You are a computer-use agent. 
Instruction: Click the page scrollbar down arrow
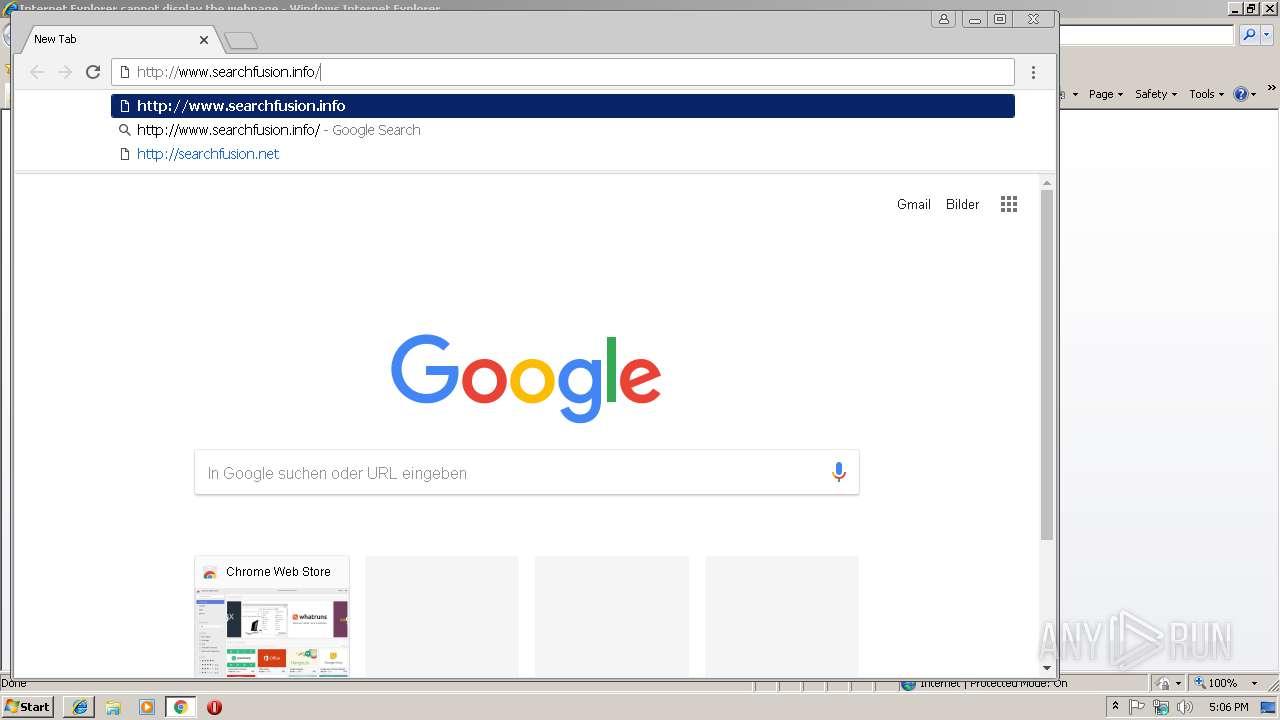[1047, 668]
